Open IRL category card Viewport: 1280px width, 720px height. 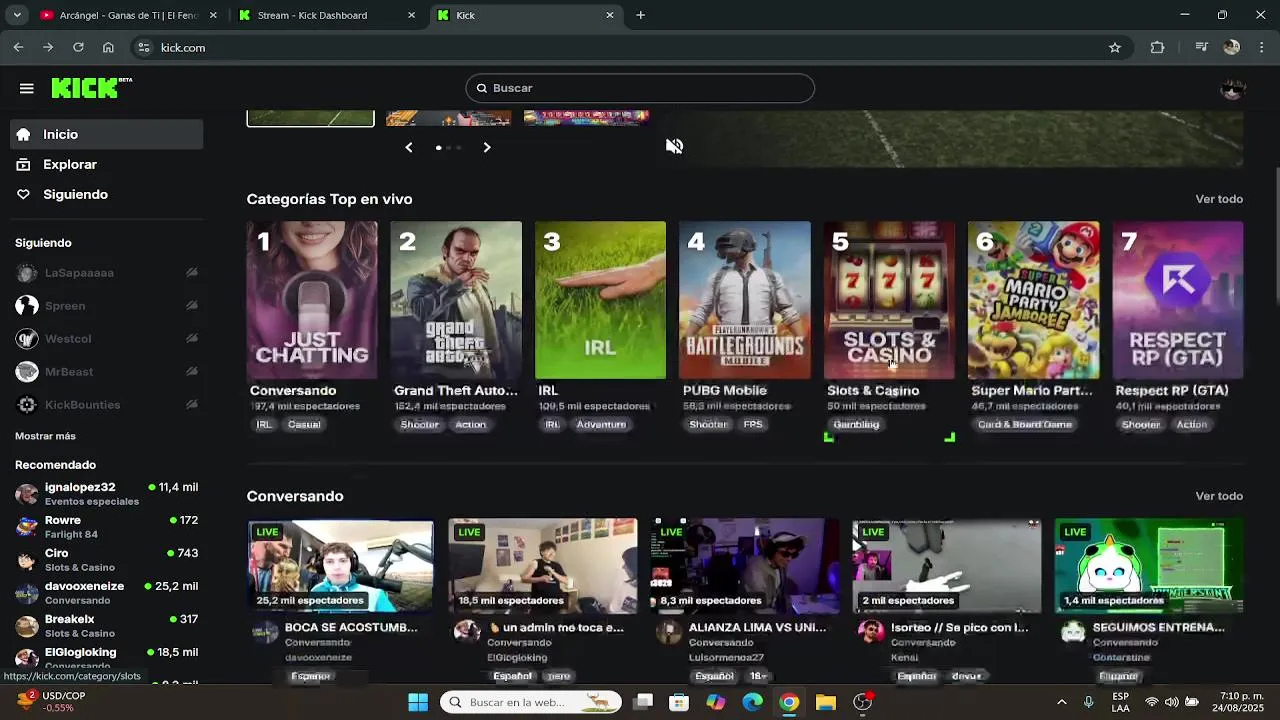[600, 300]
